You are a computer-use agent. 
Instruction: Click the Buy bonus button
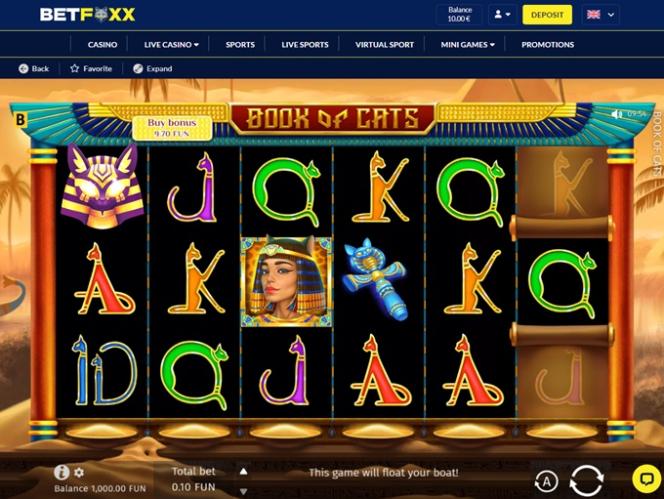click(172, 128)
